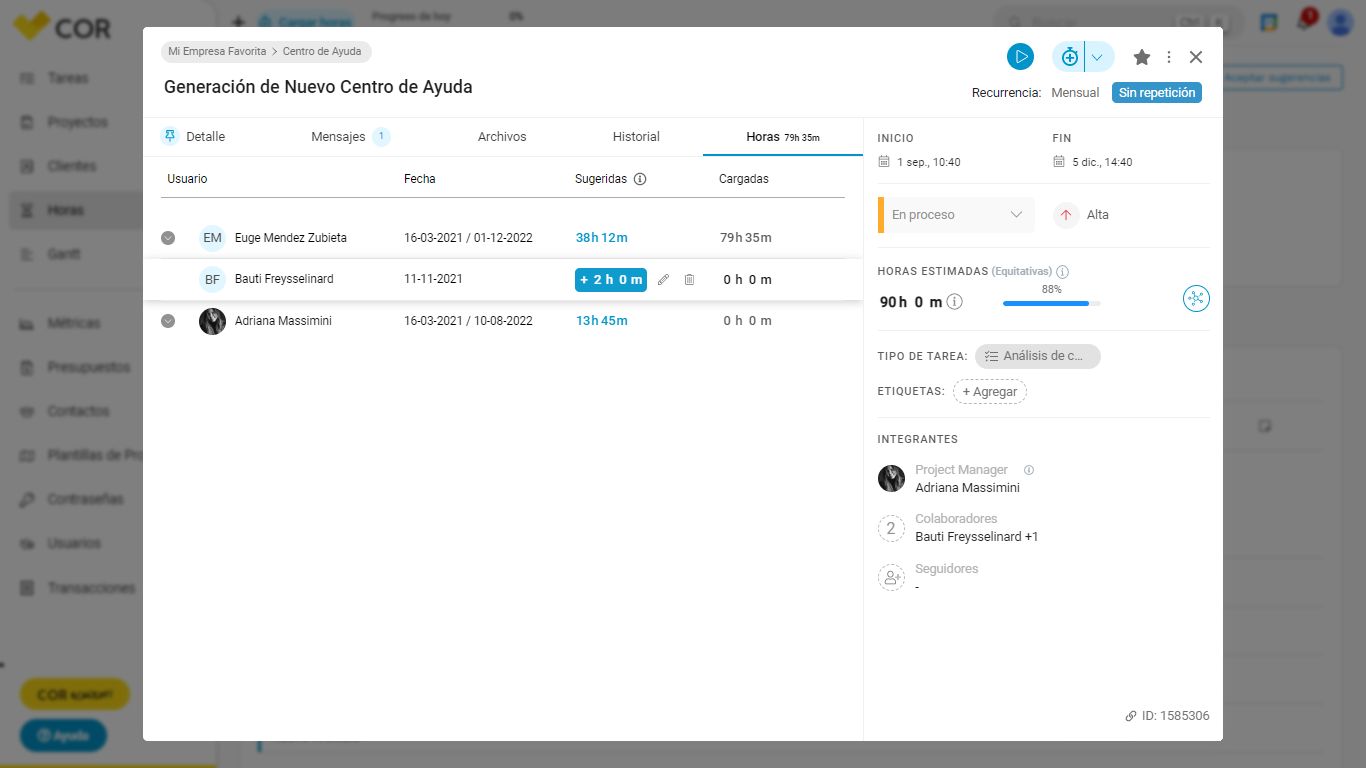The width and height of the screenshot is (1366, 768).
Task: Click info icon next to Sugeridas
Action: [640, 179]
